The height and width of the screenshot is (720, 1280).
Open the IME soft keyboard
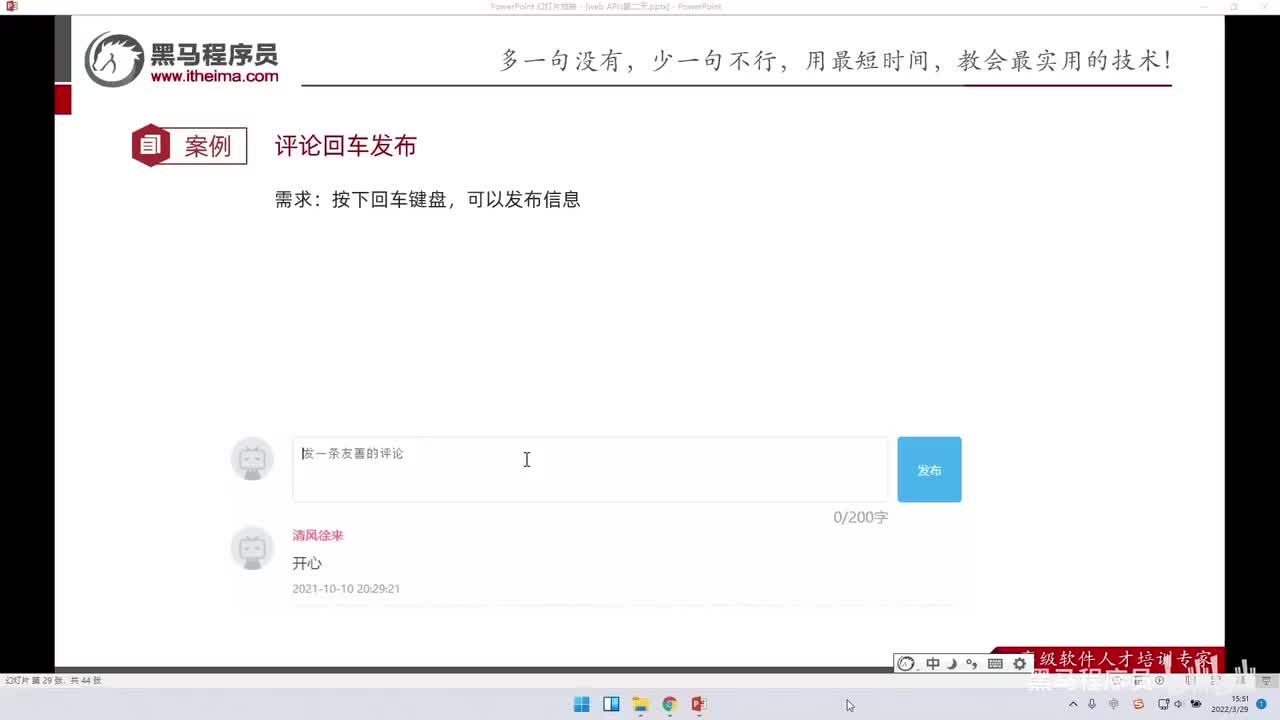coord(995,663)
